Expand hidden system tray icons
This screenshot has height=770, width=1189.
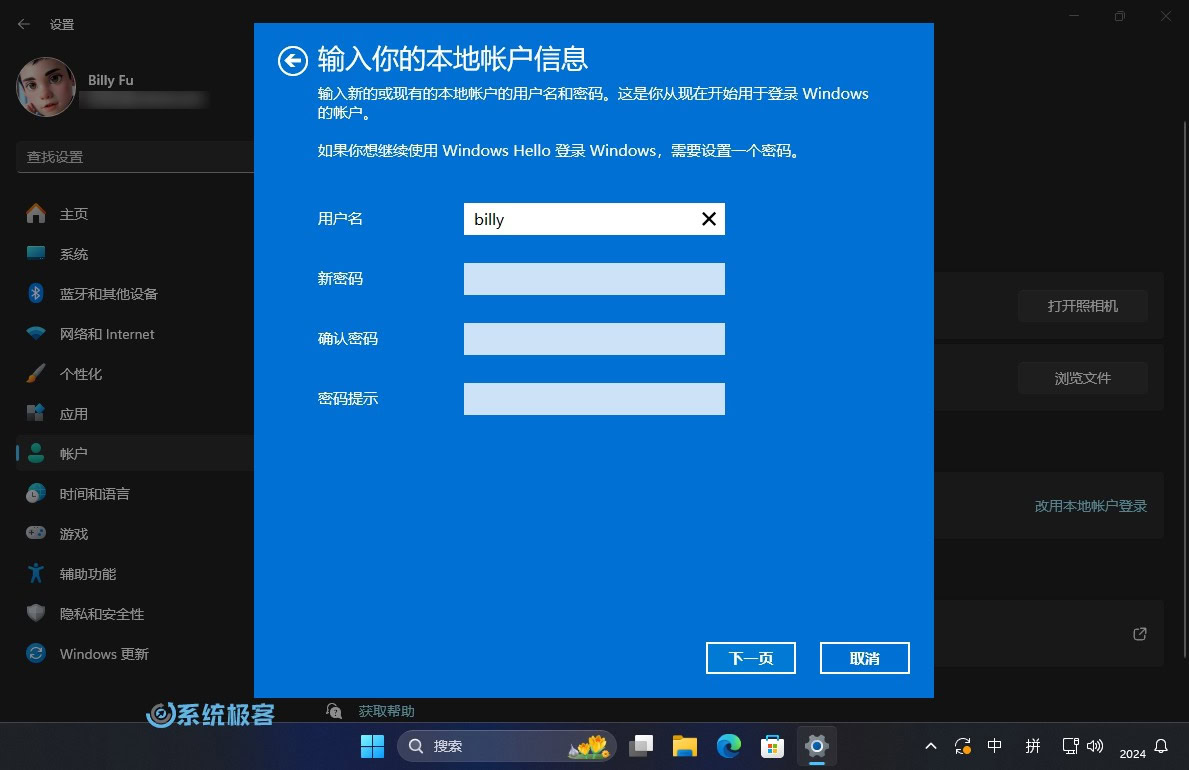[x=930, y=746]
